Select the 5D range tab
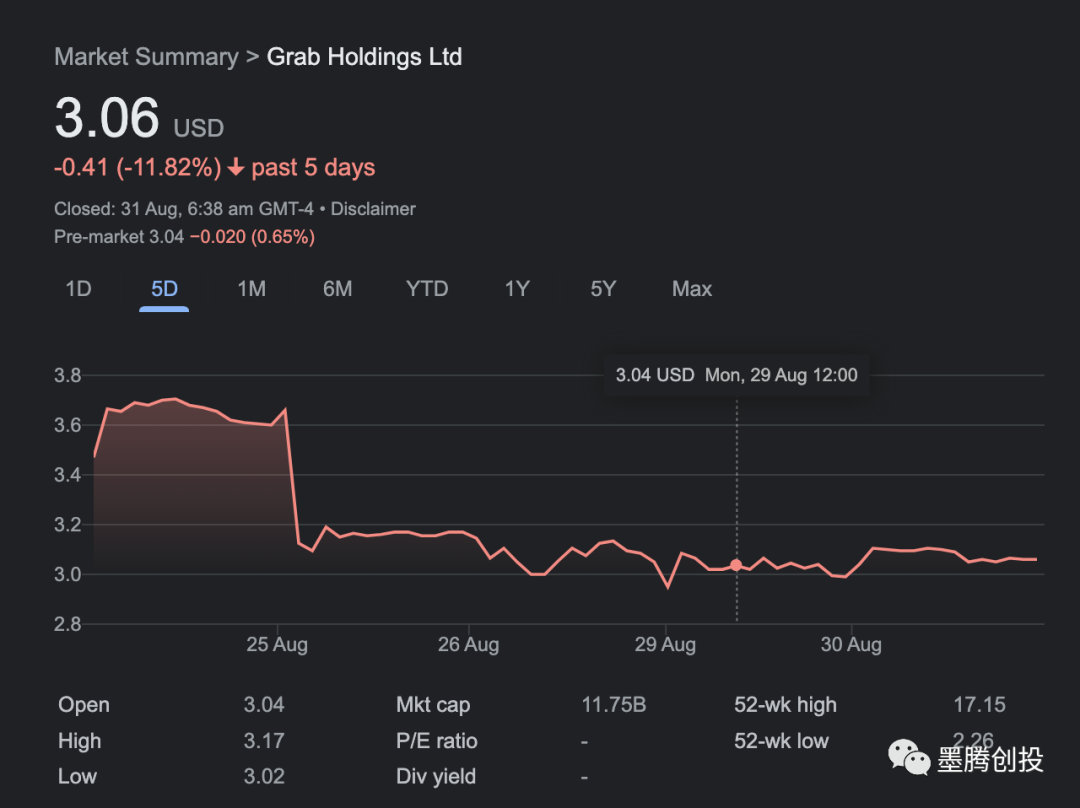Screen dimensions: 1080x808 click(x=164, y=289)
